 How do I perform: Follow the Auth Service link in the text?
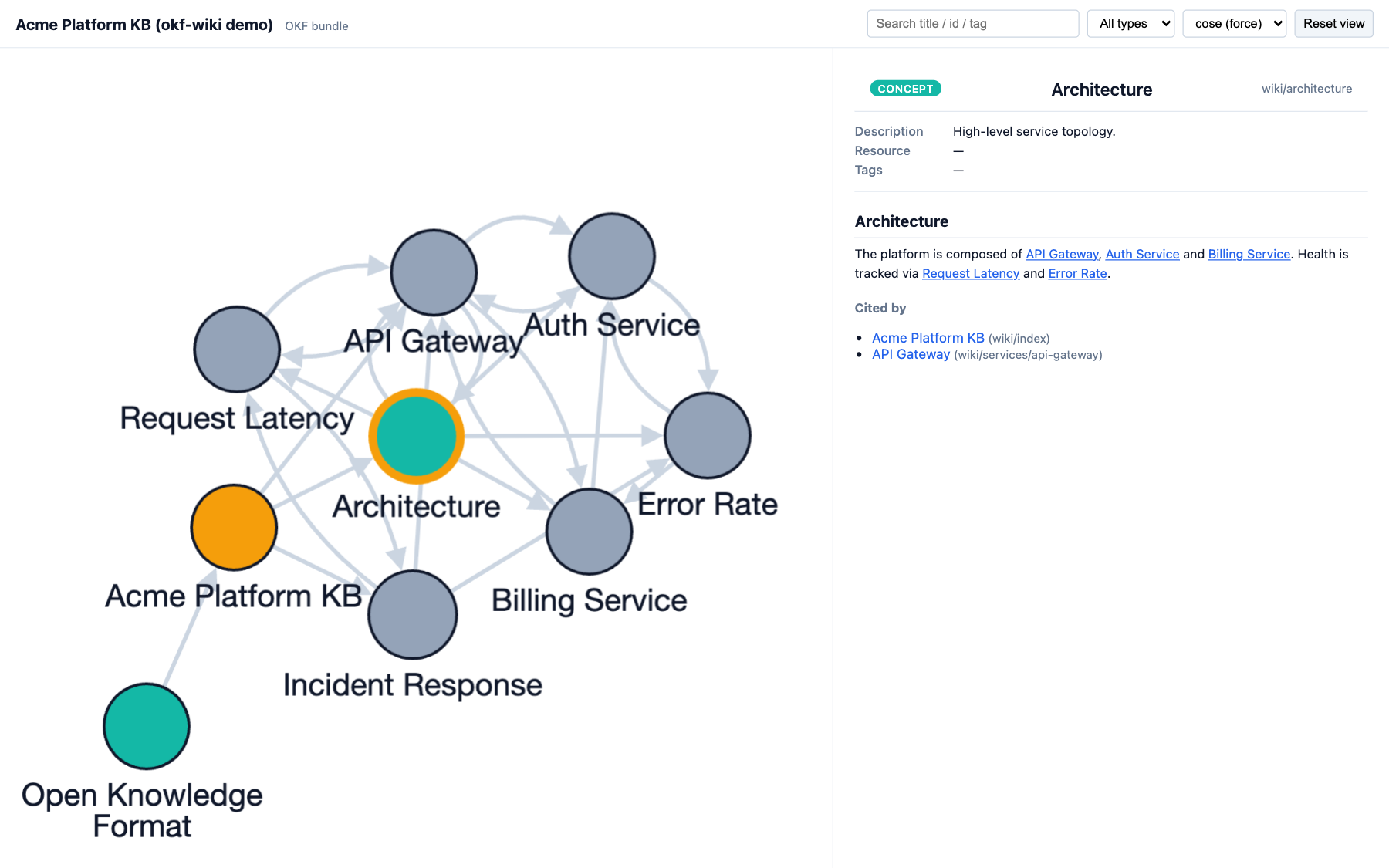coord(1142,254)
